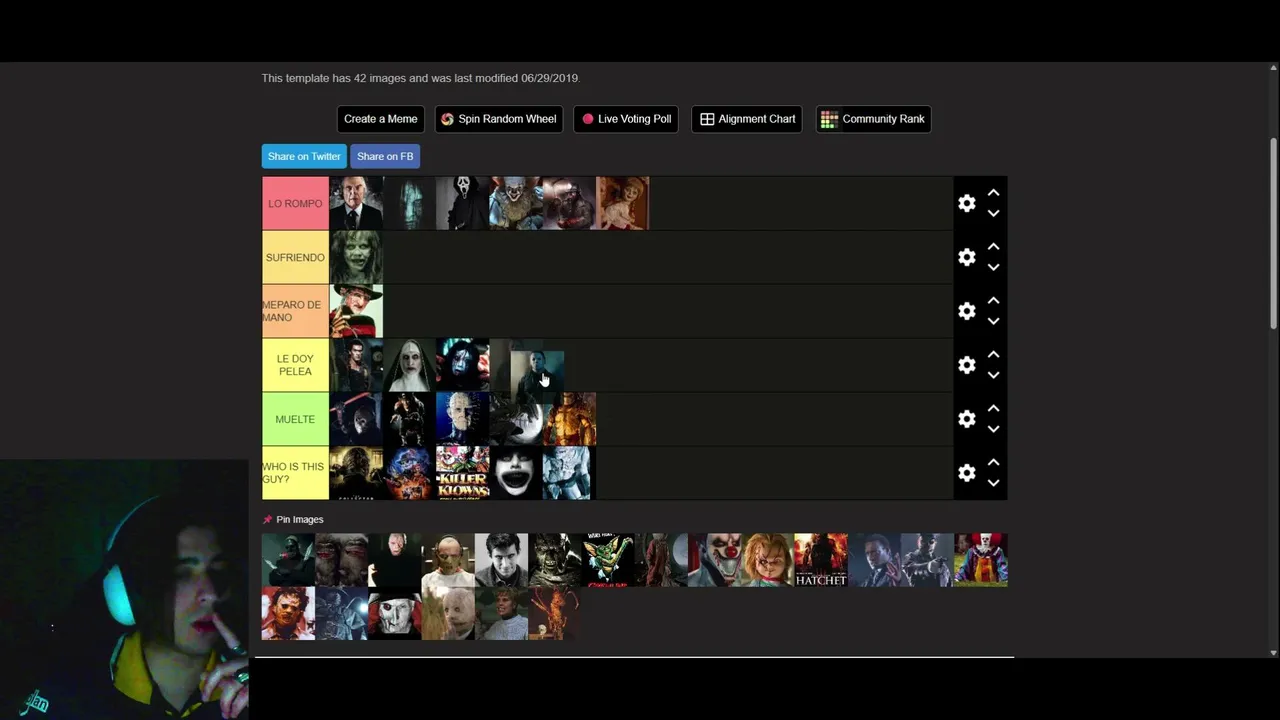The image size is (1280, 720).
Task: Move LE DOY PELEA tier up
Action: coord(993,355)
